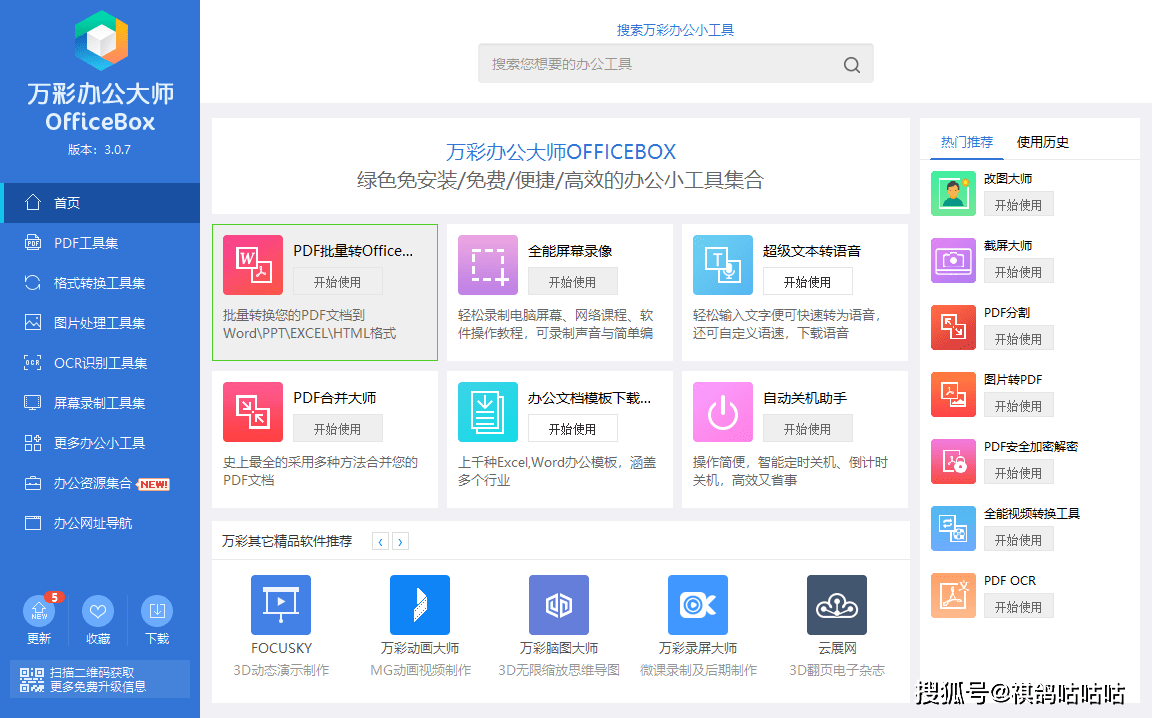Open the PDF批量转Office tool icon
Viewport: 1152px width, 718px height.
point(253,265)
